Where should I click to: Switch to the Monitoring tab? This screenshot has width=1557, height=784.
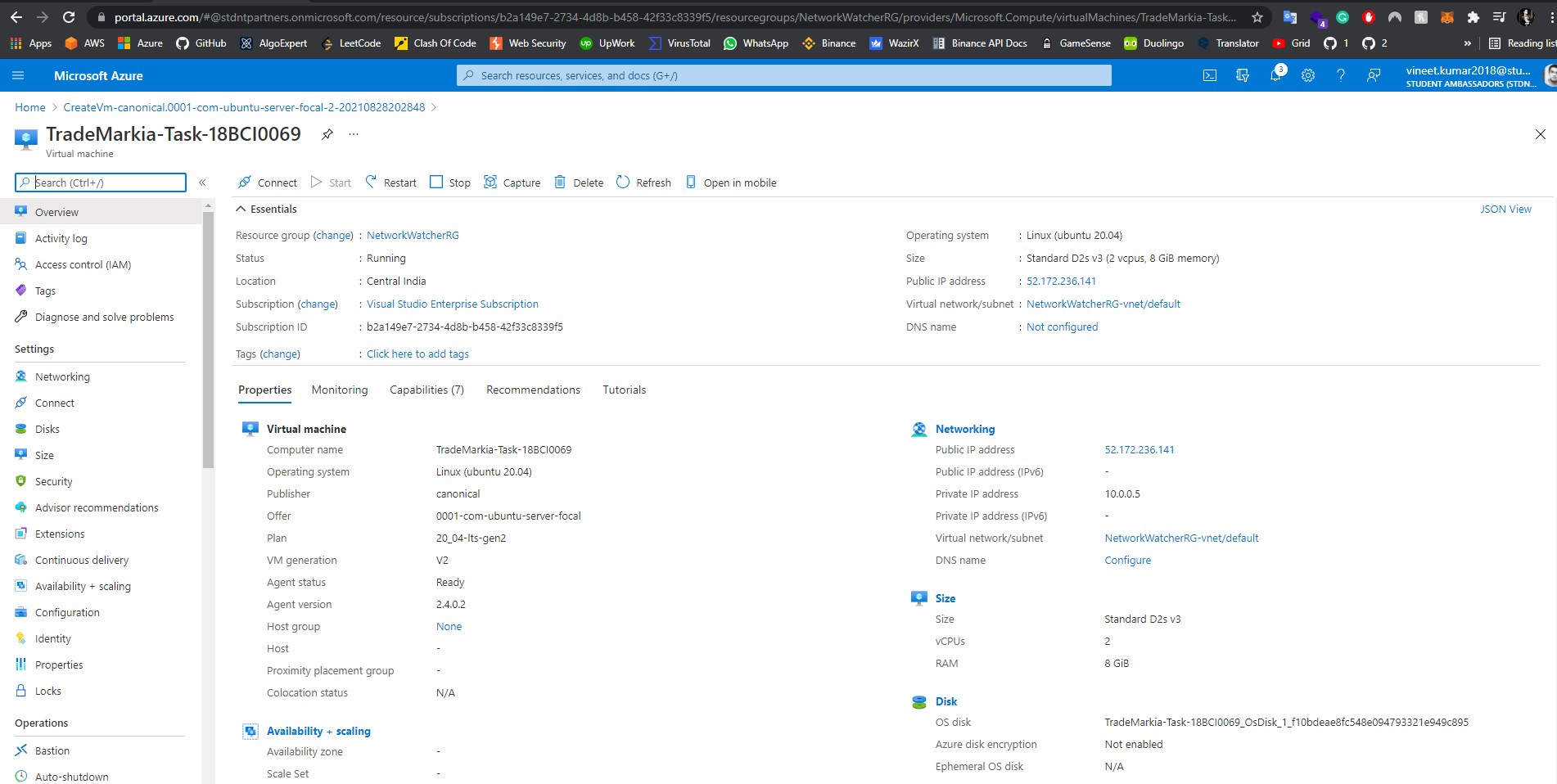pyautogui.click(x=340, y=390)
